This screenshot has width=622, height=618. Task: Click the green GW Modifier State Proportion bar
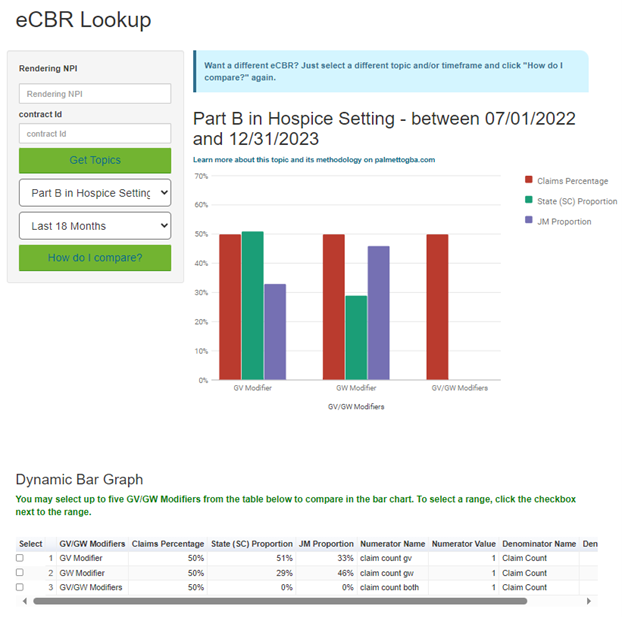click(356, 338)
